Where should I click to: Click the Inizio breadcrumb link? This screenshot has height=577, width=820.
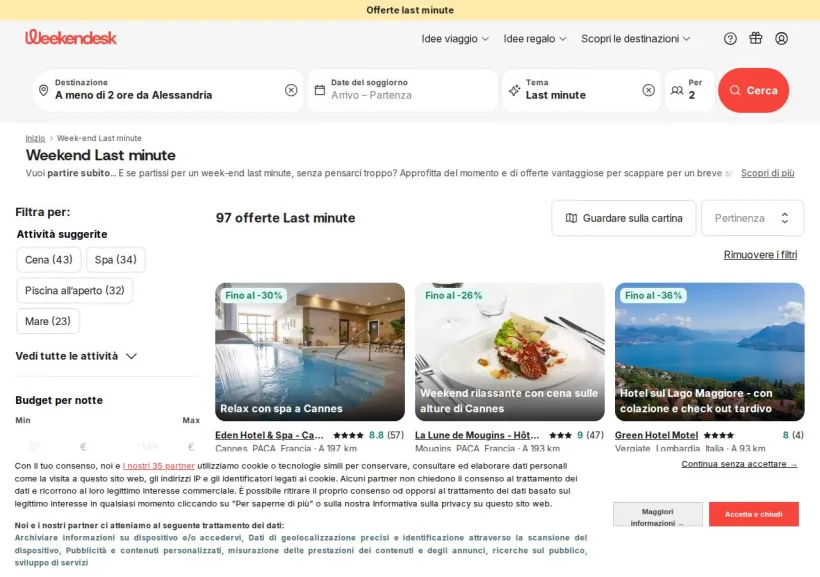(35, 138)
